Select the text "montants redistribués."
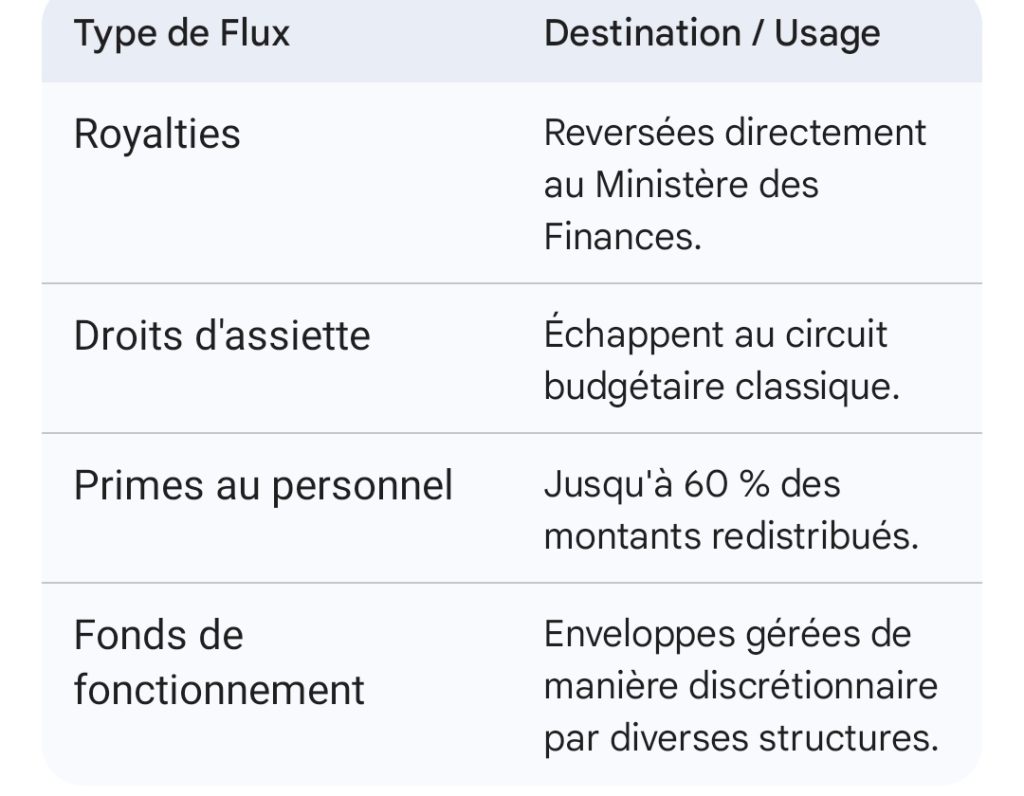 (x=730, y=536)
